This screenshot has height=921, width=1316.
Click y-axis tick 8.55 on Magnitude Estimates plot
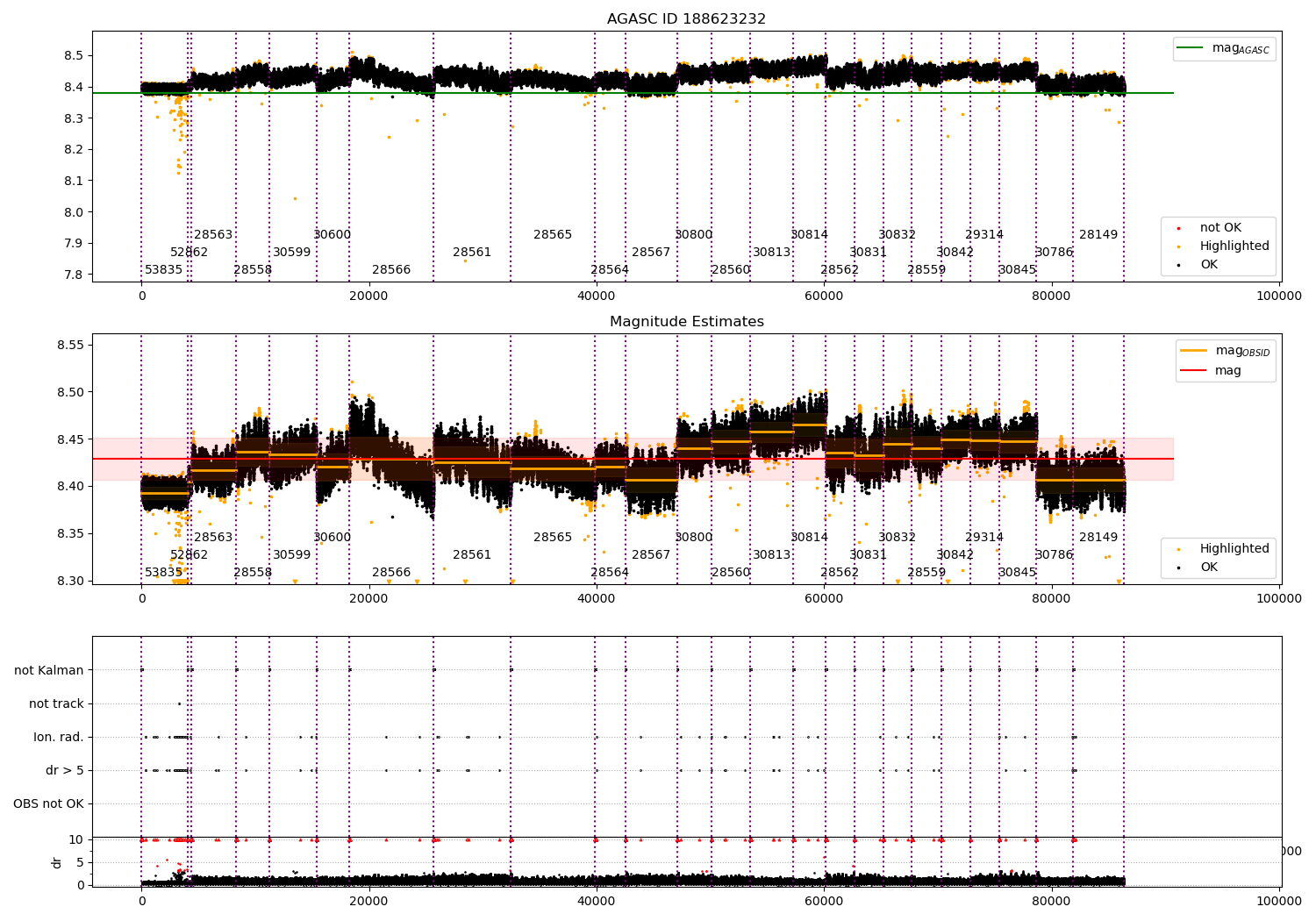[x=70, y=345]
